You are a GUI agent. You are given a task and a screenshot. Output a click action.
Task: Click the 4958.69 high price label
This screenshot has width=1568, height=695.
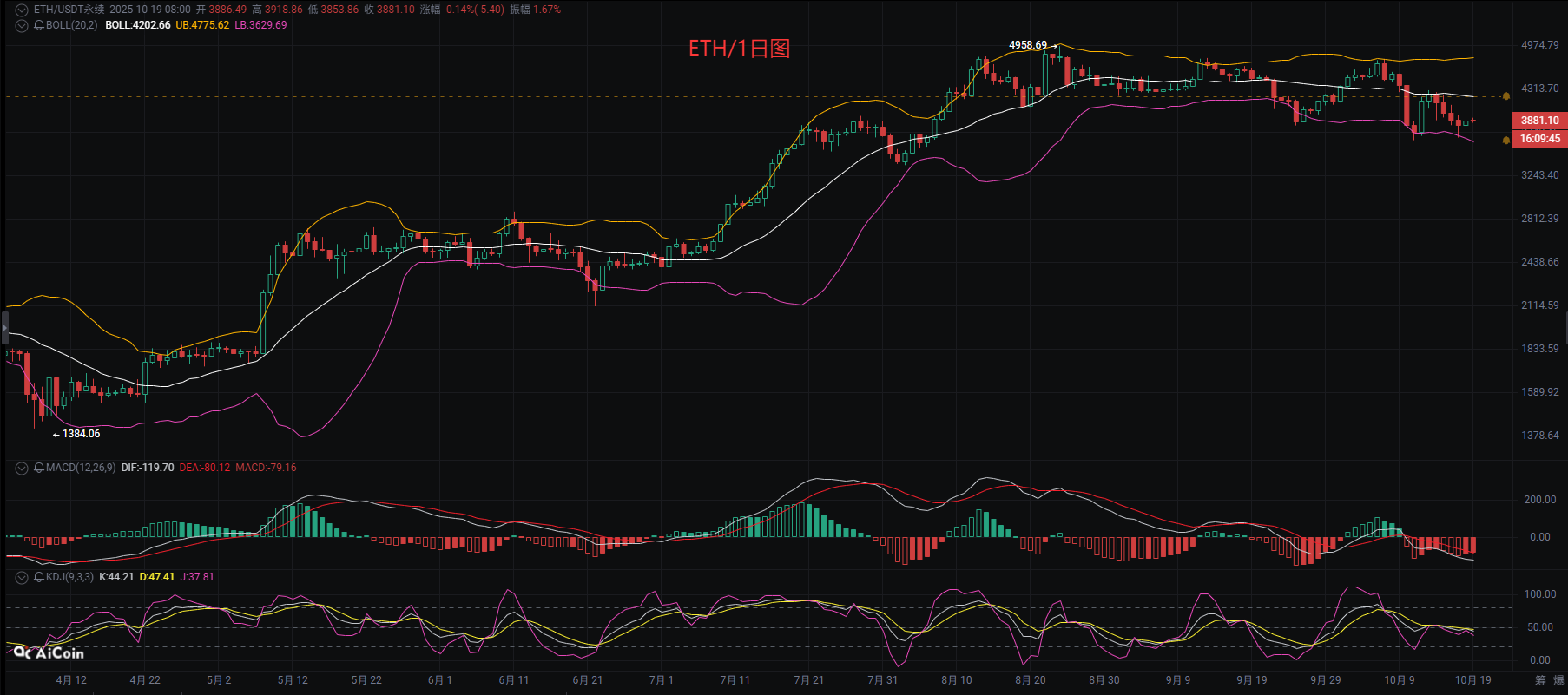[1028, 45]
